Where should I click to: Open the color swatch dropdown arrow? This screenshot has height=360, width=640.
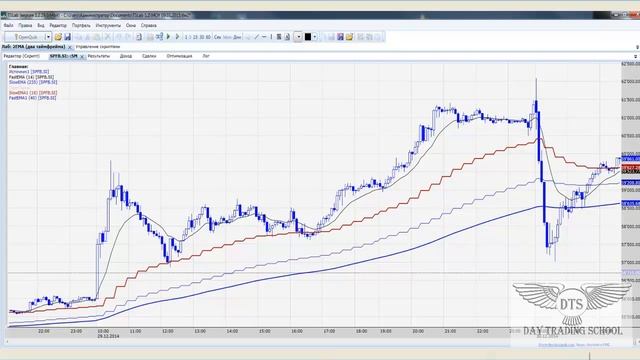(x=315, y=37)
